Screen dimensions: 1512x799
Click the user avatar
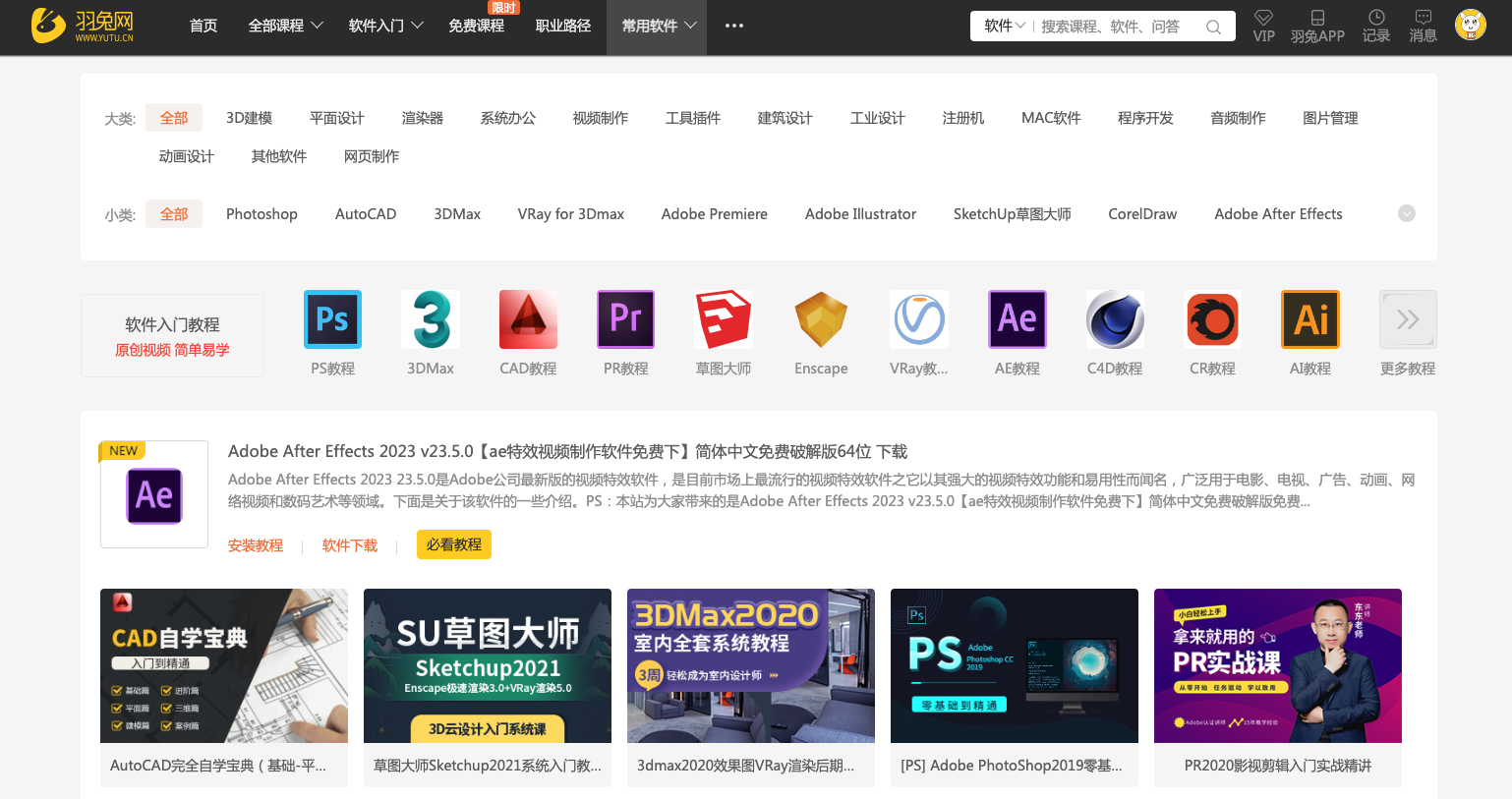[x=1471, y=25]
